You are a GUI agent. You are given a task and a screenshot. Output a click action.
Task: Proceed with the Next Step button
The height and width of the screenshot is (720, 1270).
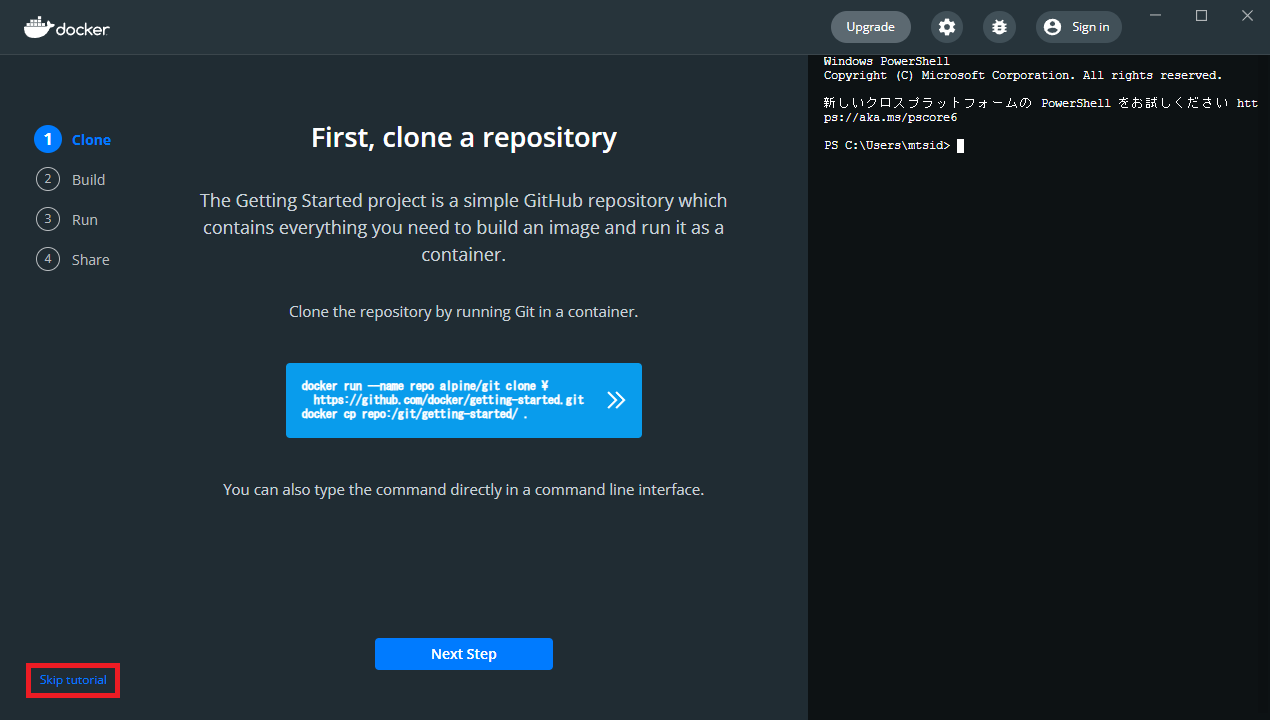point(464,654)
